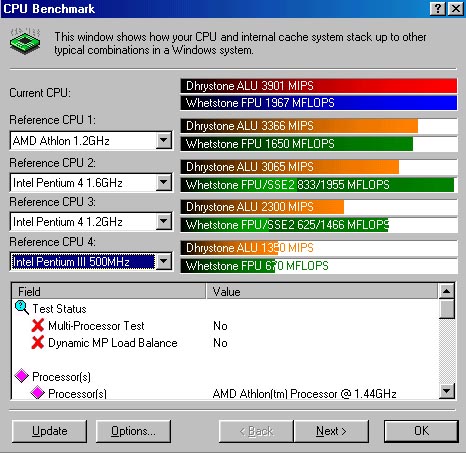Image resolution: width=466 pixels, height=453 pixels.
Task: Click AMD Athlon 1.2GHz combo box
Action: tap(91, 140)
